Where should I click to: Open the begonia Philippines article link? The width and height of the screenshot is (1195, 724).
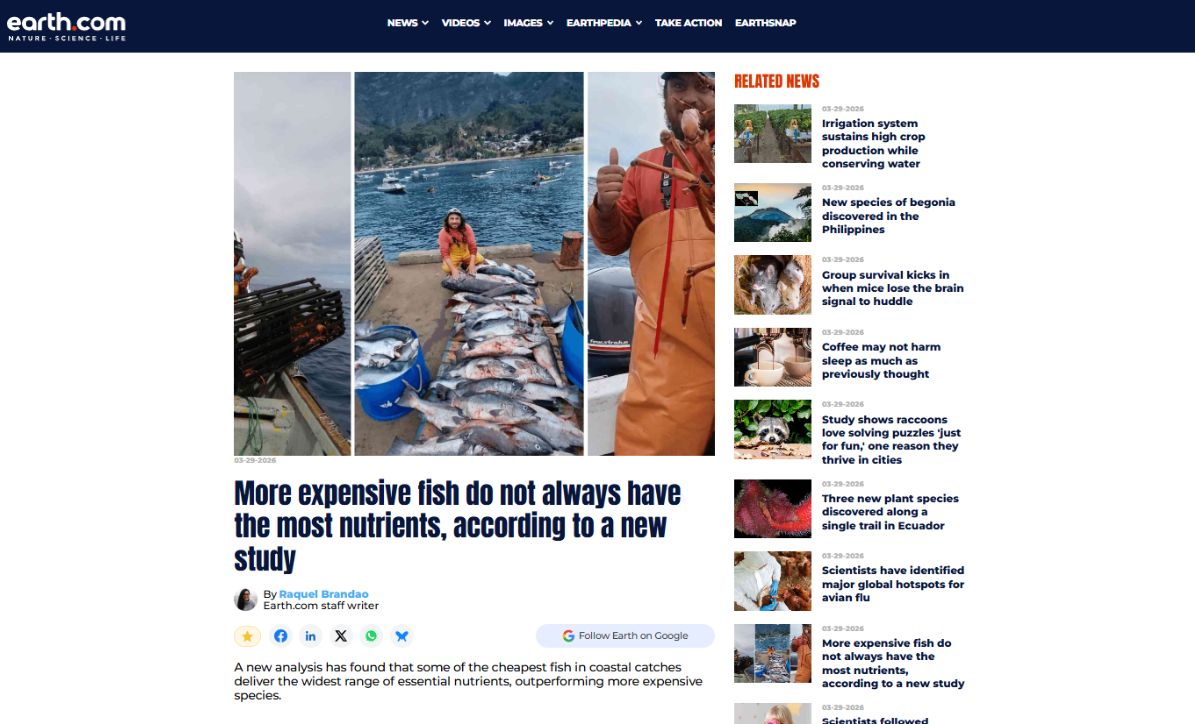pyautogui.click(x=888, y=216)
